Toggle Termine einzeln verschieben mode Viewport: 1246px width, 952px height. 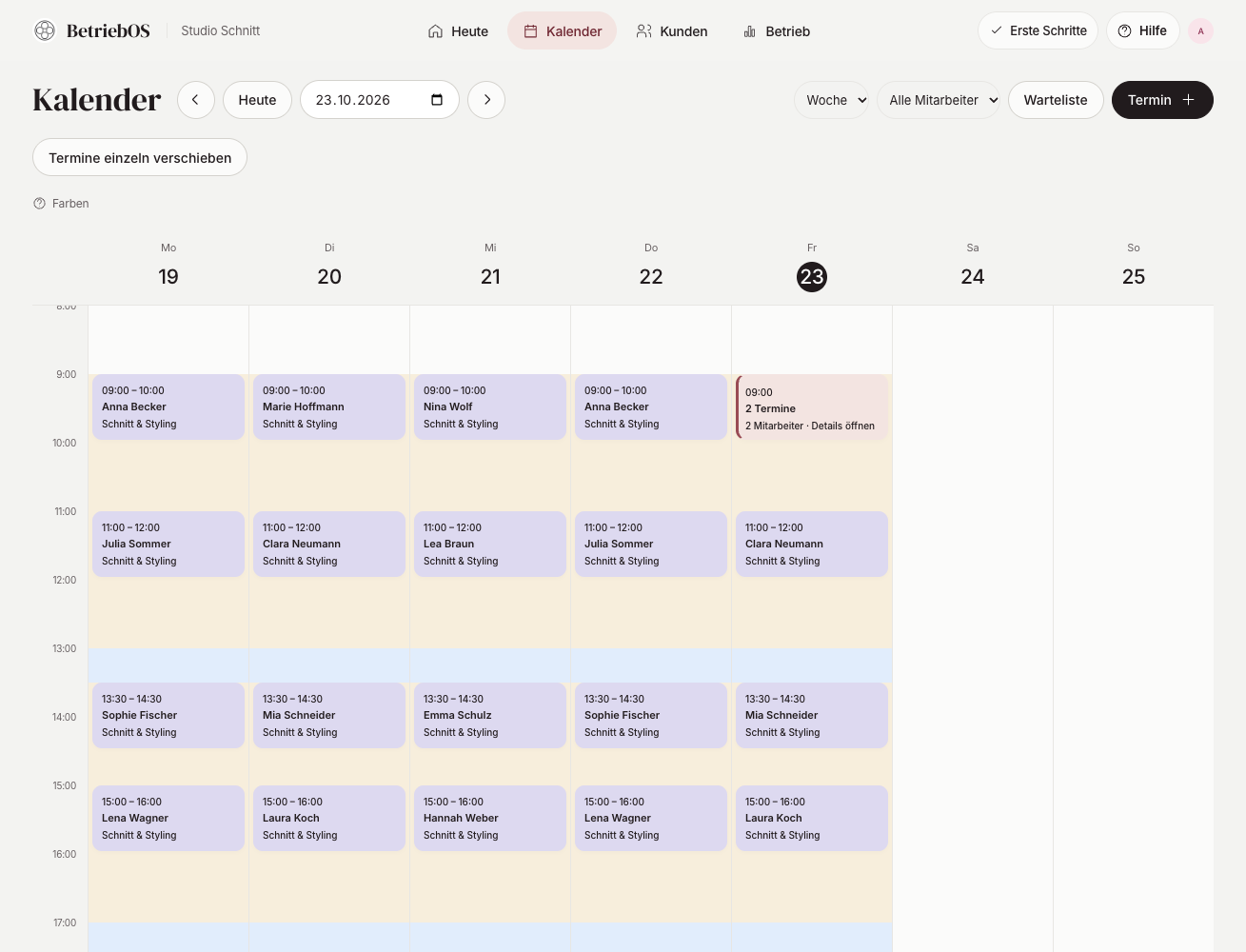140,157
